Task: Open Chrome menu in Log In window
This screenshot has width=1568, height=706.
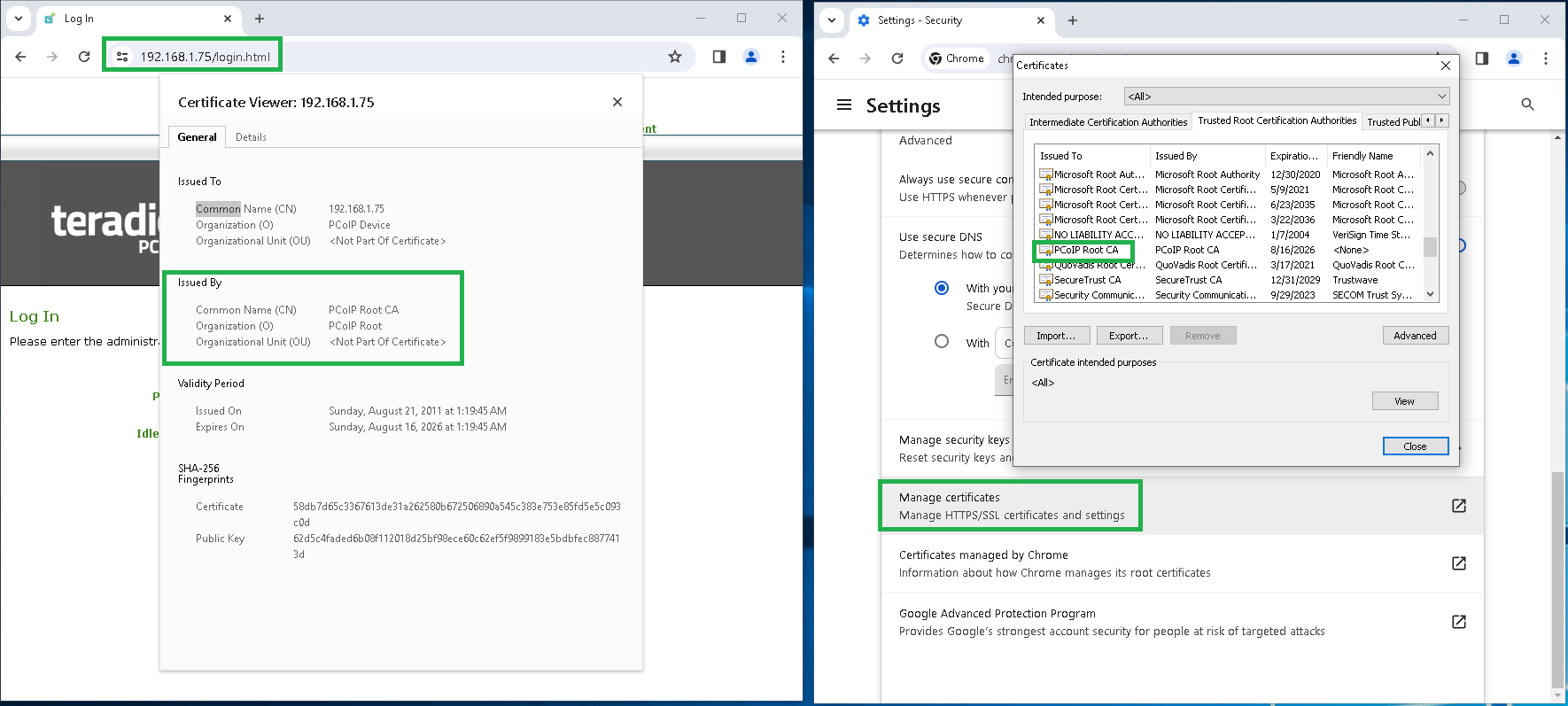Action: tap(783, 57)
